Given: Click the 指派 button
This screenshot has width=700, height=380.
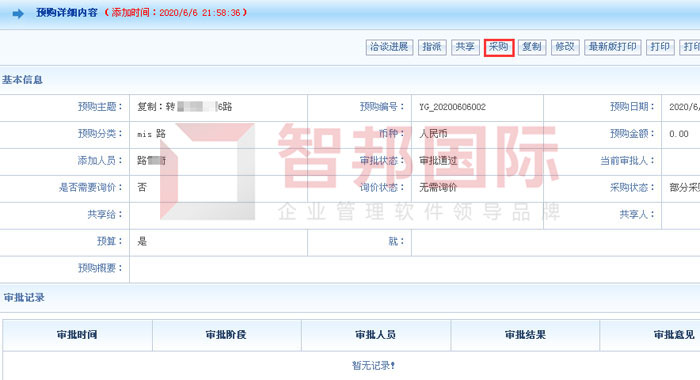Looking at the screenshot, I should pos(432,47).
